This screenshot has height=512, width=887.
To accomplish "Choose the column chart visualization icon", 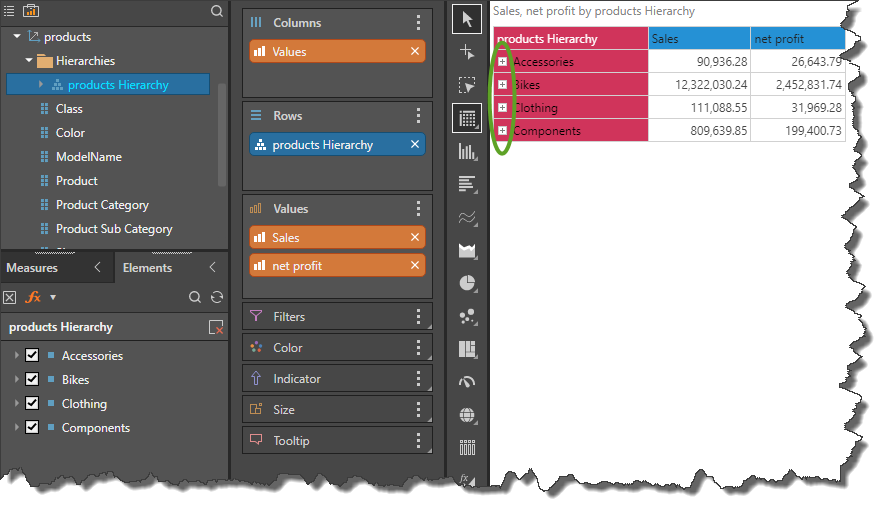I will (467, 151).
